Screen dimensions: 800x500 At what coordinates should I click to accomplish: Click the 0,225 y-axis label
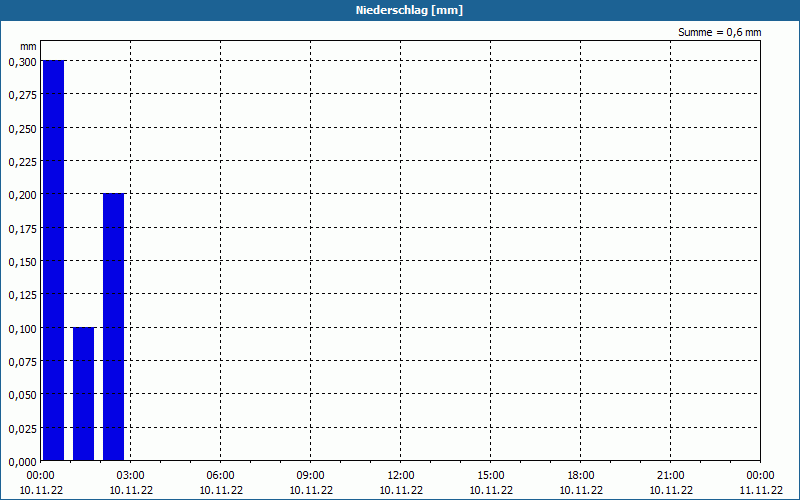[x=23, y=162]
